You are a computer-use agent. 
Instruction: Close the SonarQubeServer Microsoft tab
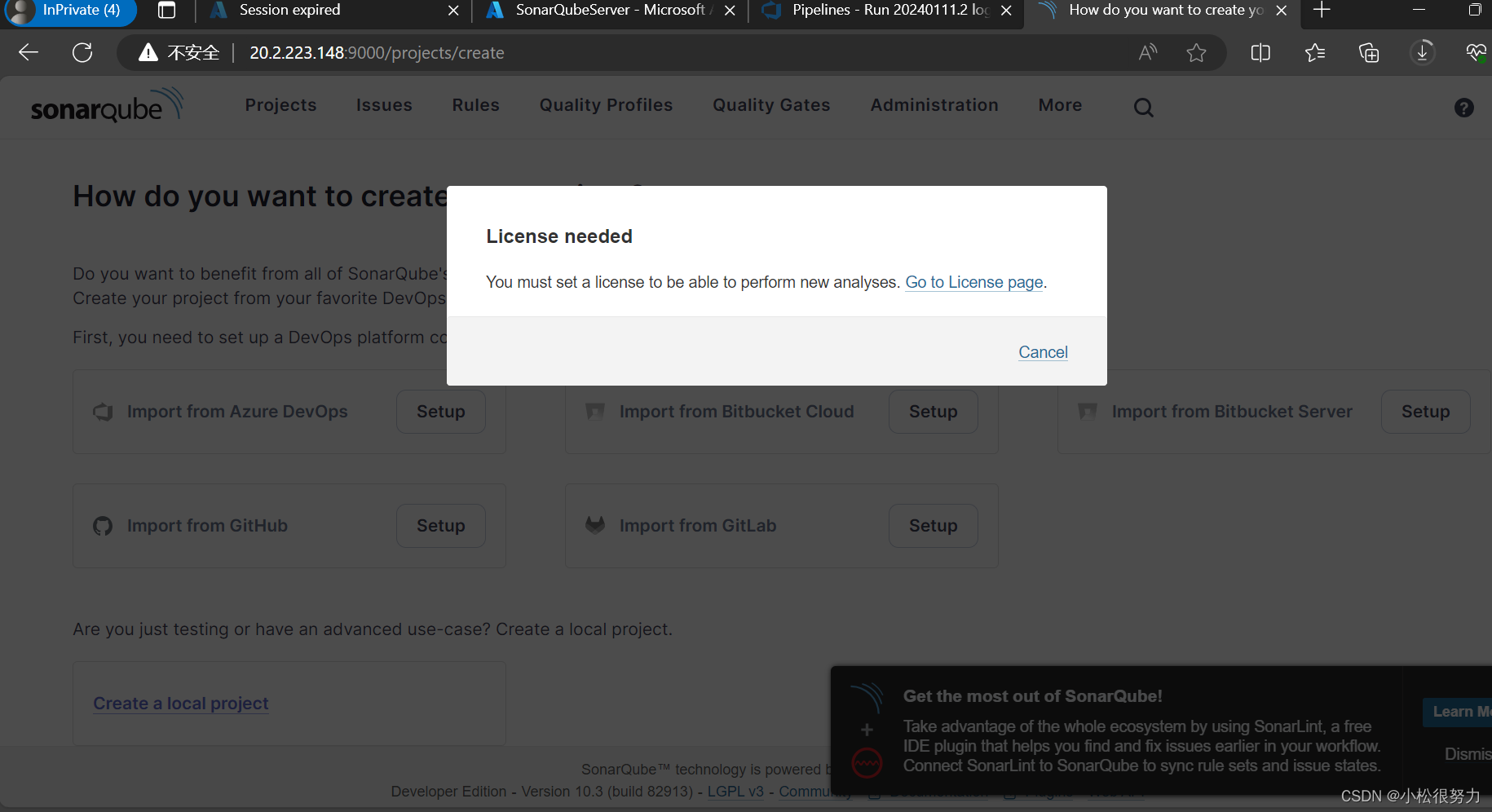730,11
